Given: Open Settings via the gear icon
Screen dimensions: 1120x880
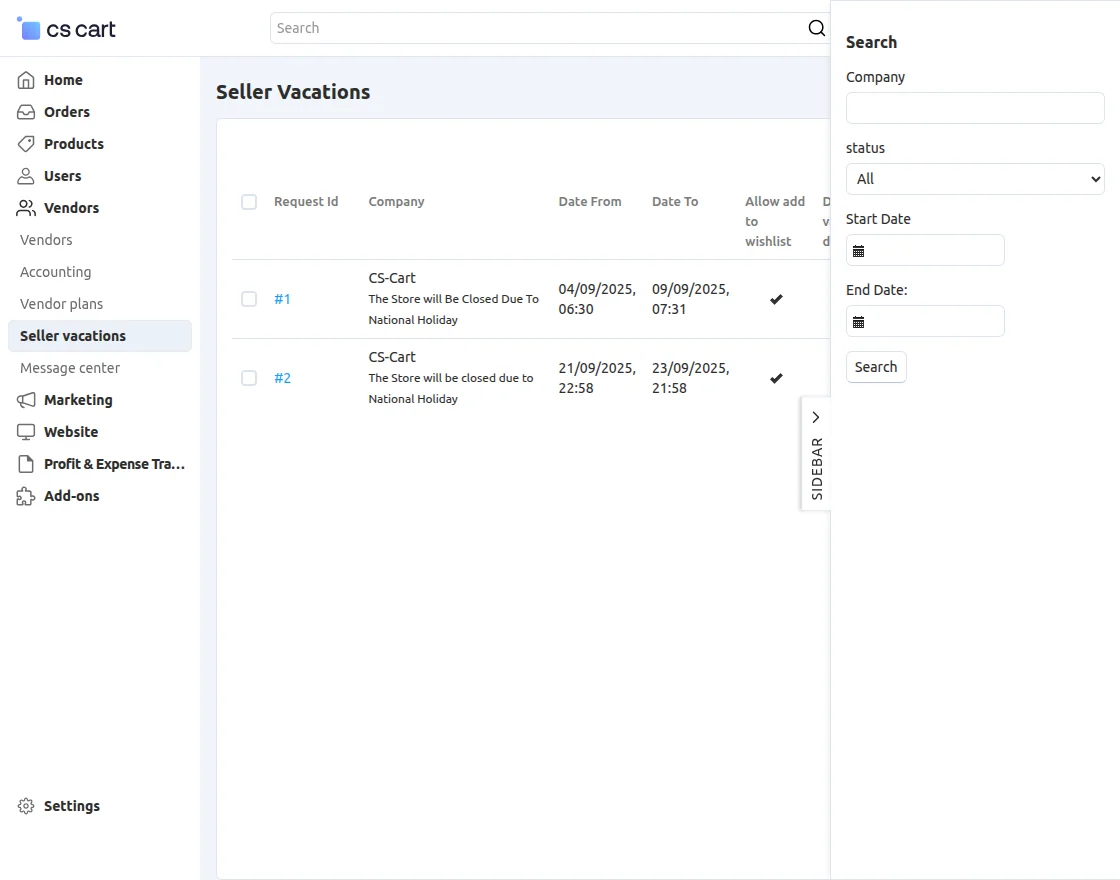Looking at the screenshot, I should click(x=26, y=806).
